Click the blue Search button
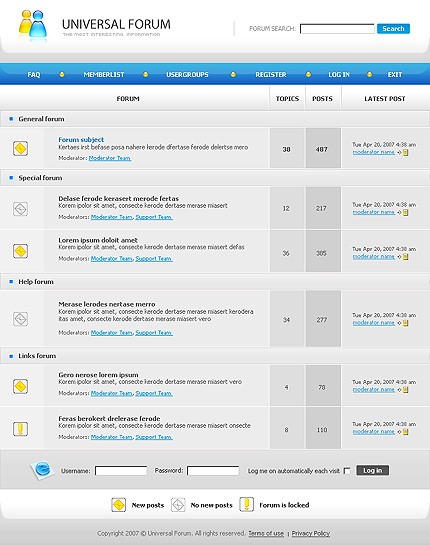Screen dimensions: 430x545 [x=393, y=29]
